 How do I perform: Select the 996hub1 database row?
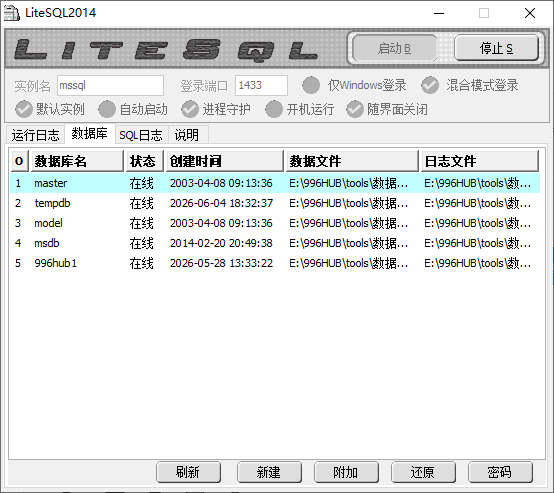[275, 263]
